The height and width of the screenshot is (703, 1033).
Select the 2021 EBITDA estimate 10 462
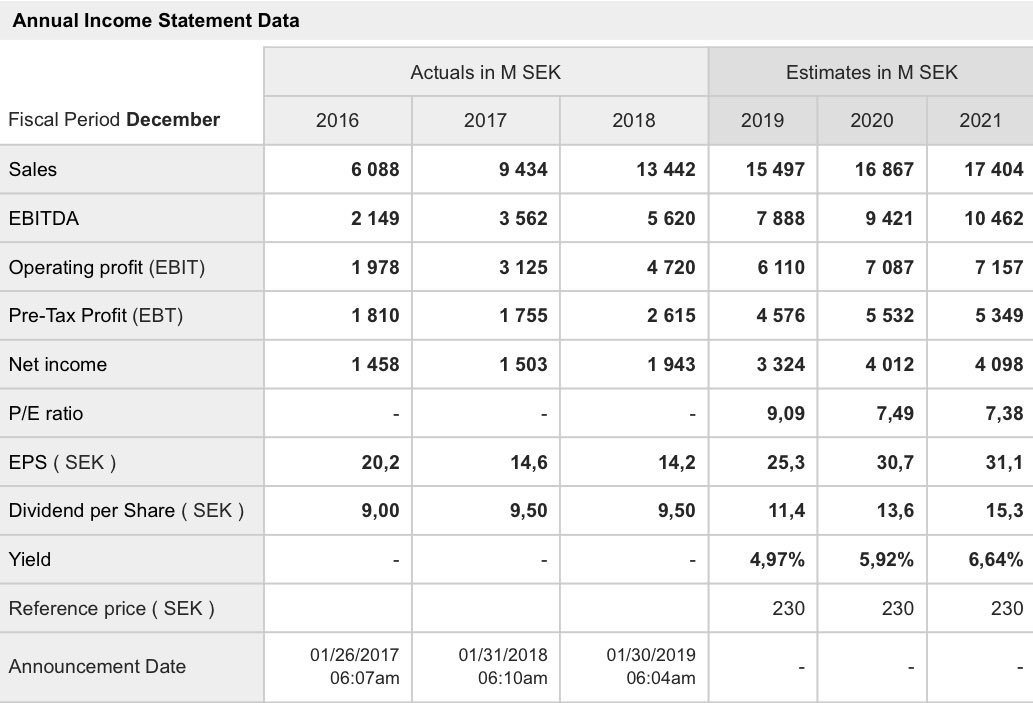[x=993, y=218]
